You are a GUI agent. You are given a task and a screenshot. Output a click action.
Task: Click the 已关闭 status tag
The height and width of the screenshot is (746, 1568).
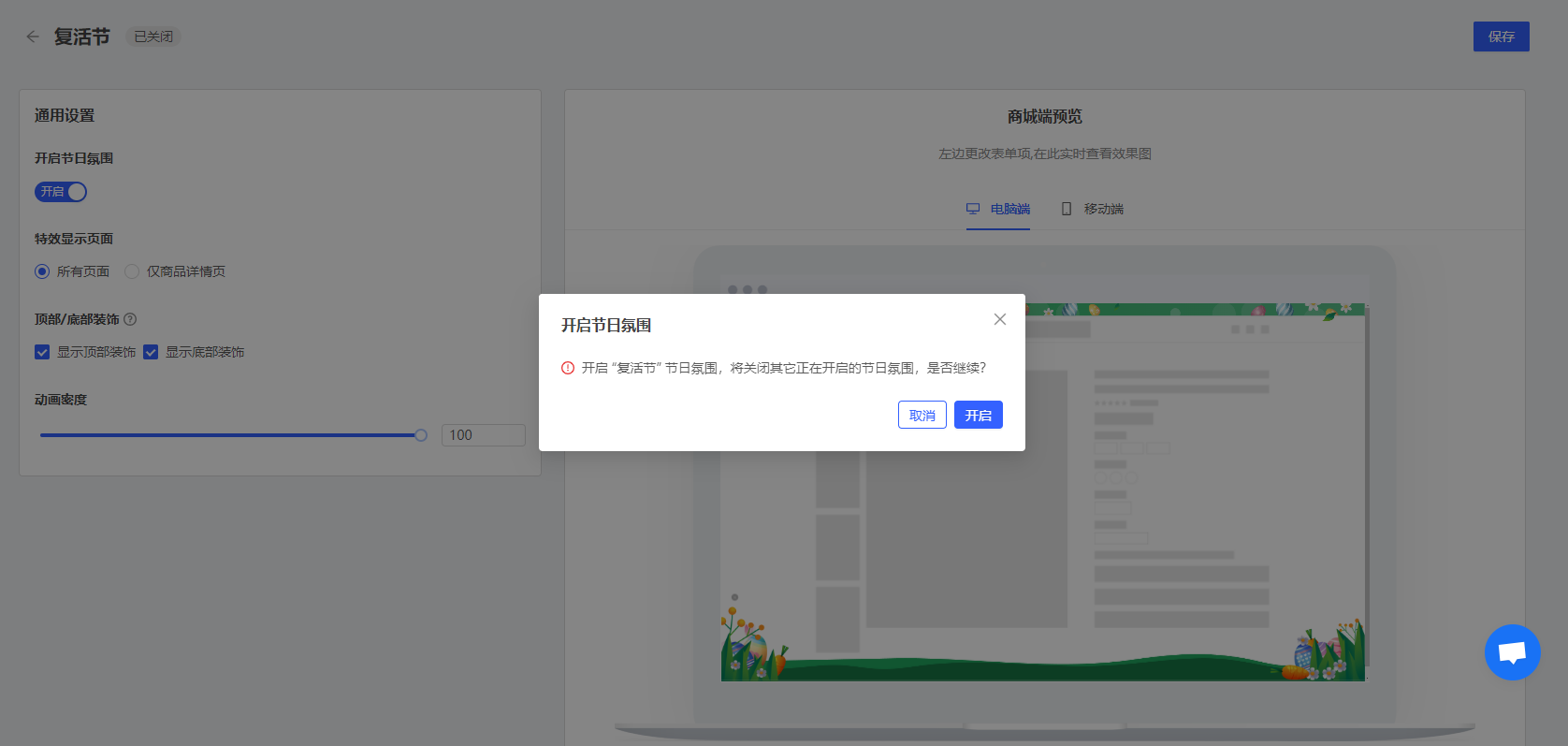153,37
